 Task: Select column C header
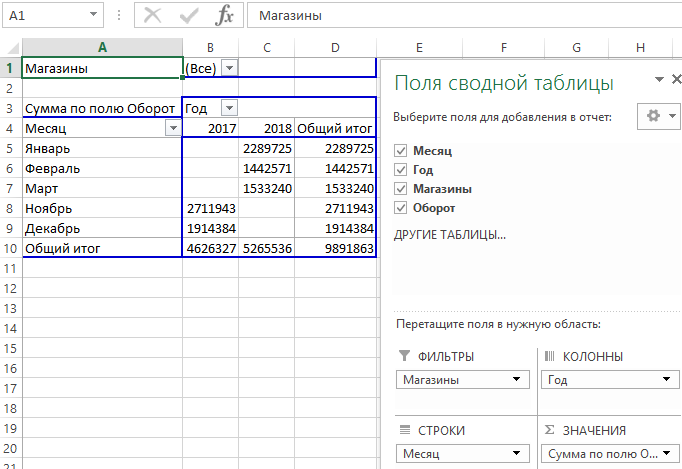[x=267, y=47]
